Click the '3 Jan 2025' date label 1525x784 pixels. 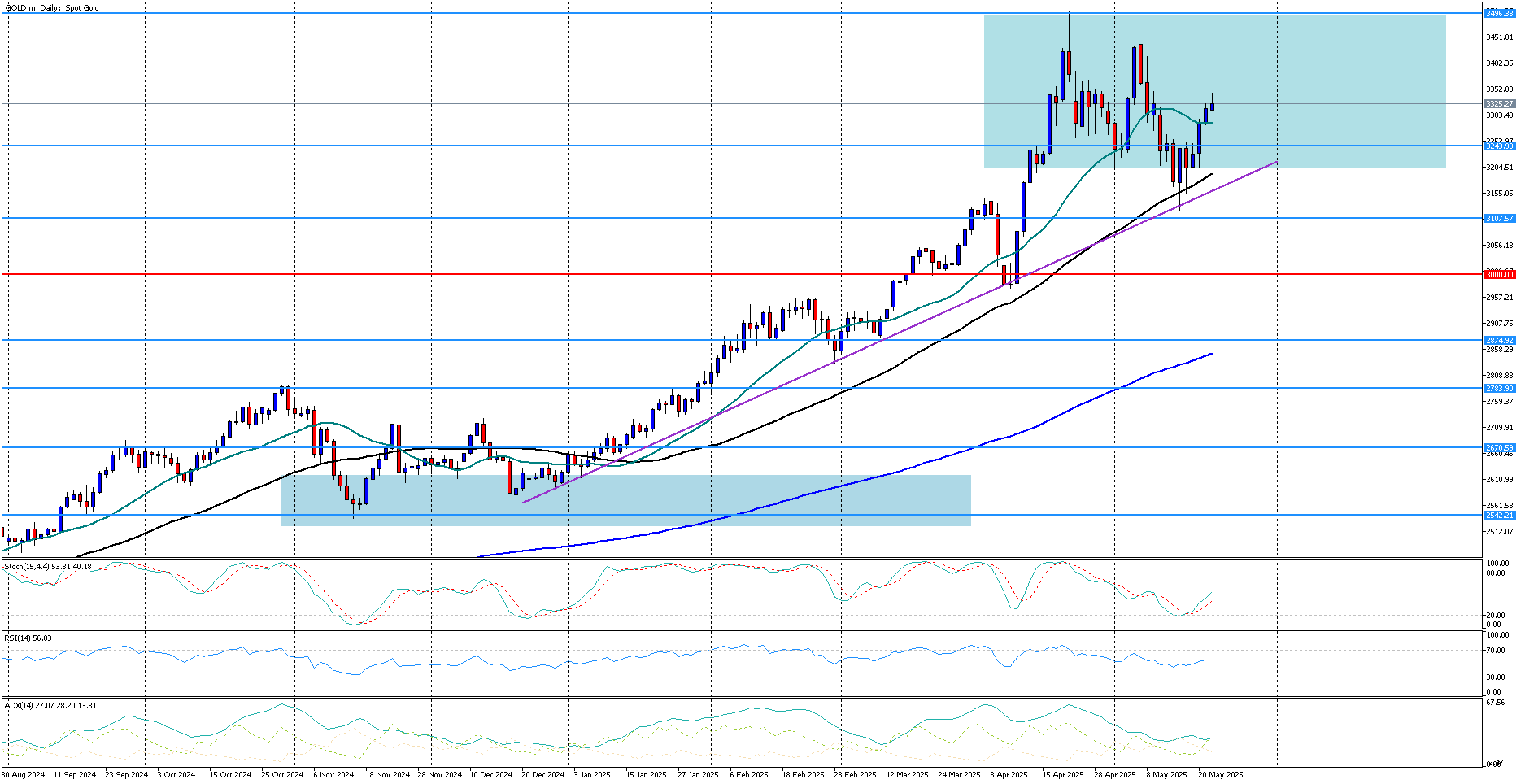(592, 775)
